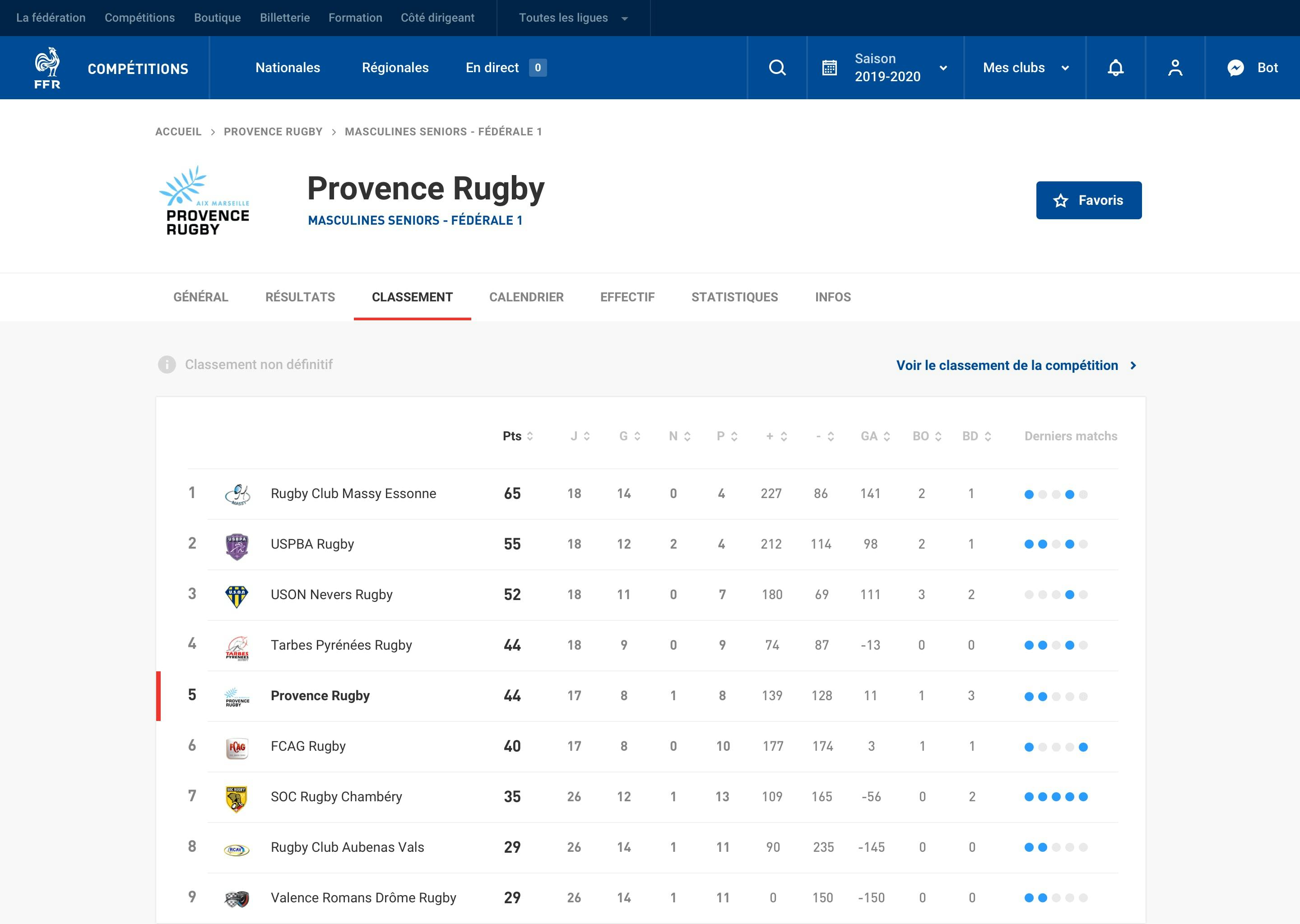Open Rugby Club Massy Essonne team name
The width and height of the screenshot is (1300, 924).
coord(353,494)
